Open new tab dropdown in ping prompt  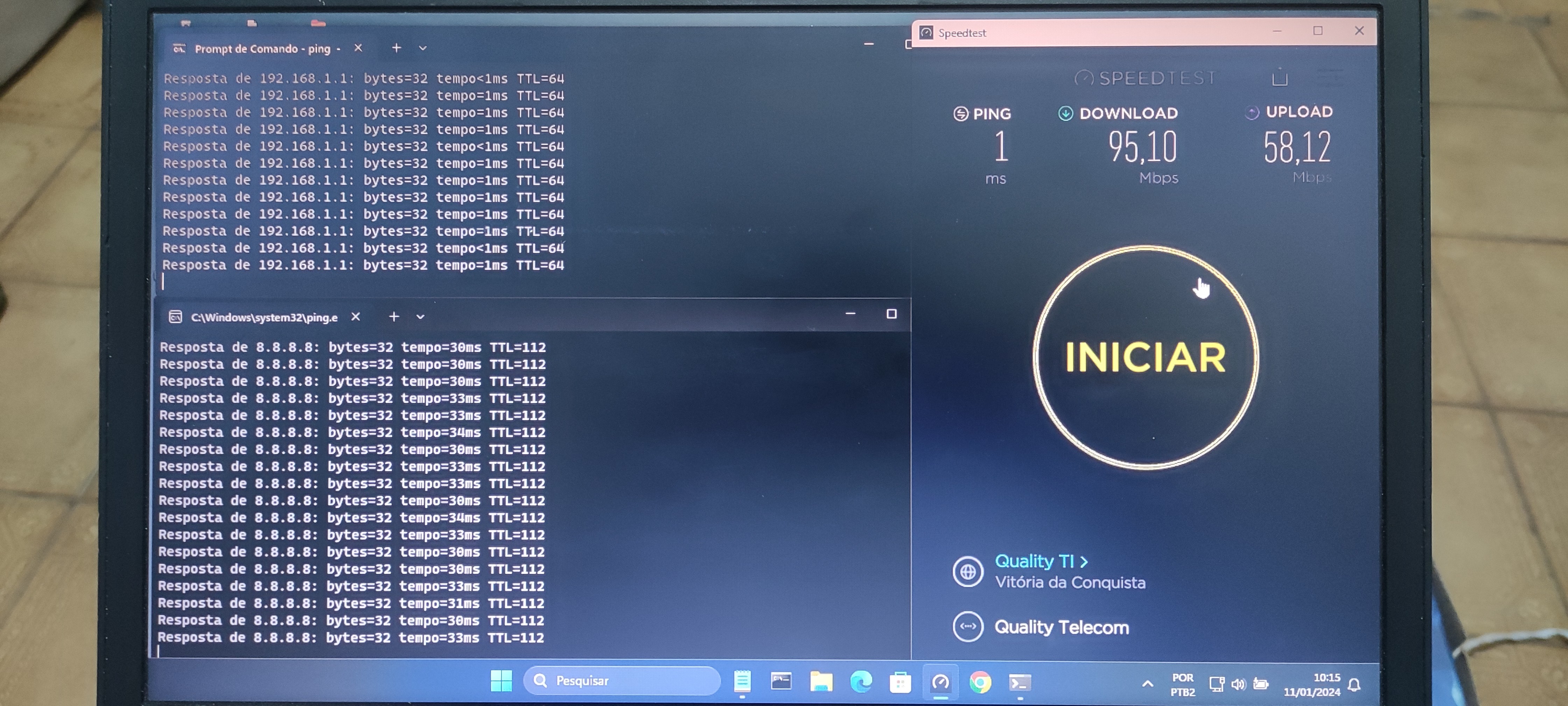coord(422,48)
